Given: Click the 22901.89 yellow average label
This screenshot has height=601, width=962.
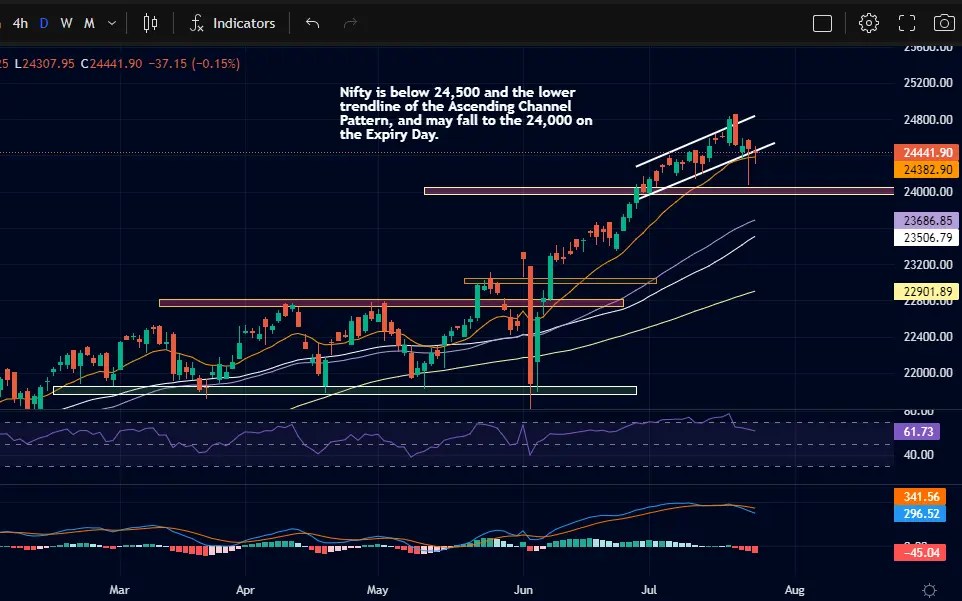Looking at the screenshot, I should [x=926, y=291].
